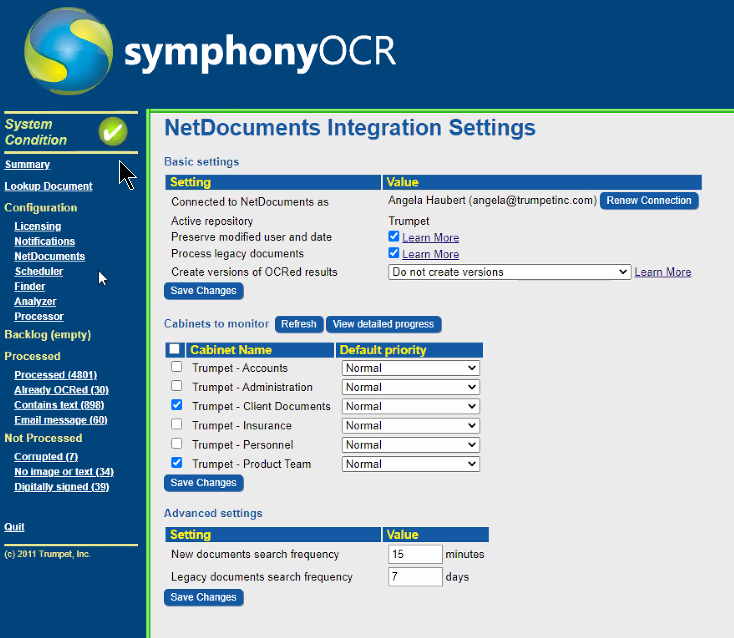Open priority dropdown for Trumpet - Administration

click(411, 387)
